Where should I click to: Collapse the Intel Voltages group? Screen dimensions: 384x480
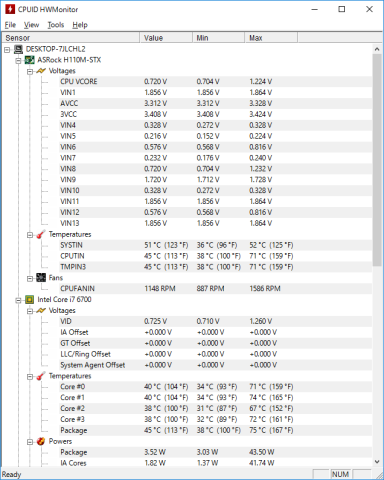[30, 311]
